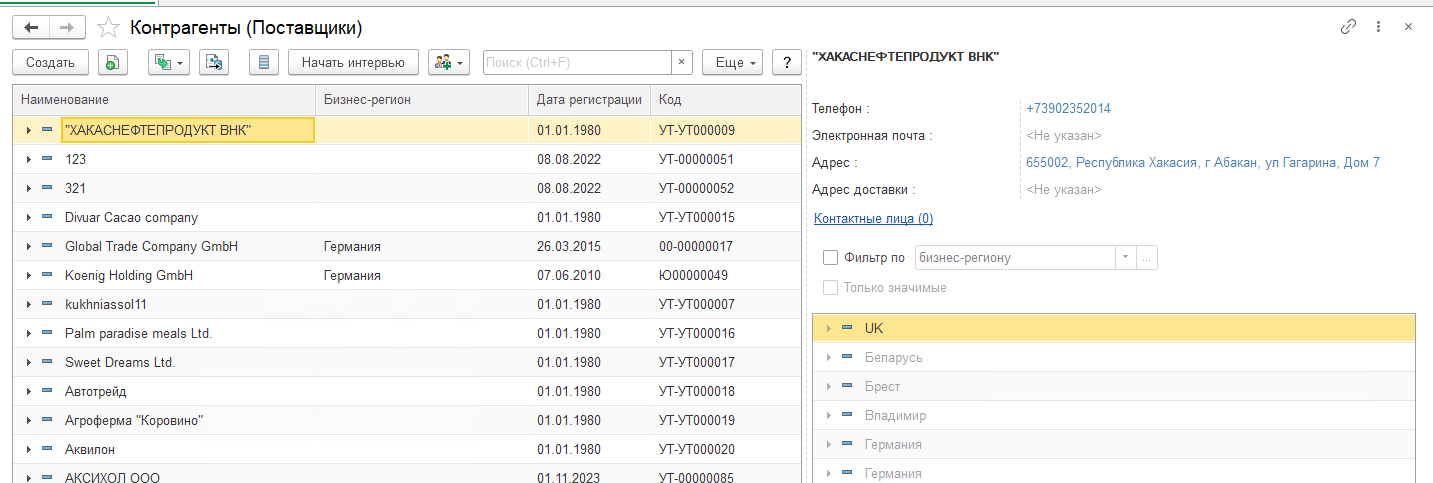This screenshot has width=1433, height=483.
Task: Add Контрагенты page to favorites star
Action: (108, 28)
